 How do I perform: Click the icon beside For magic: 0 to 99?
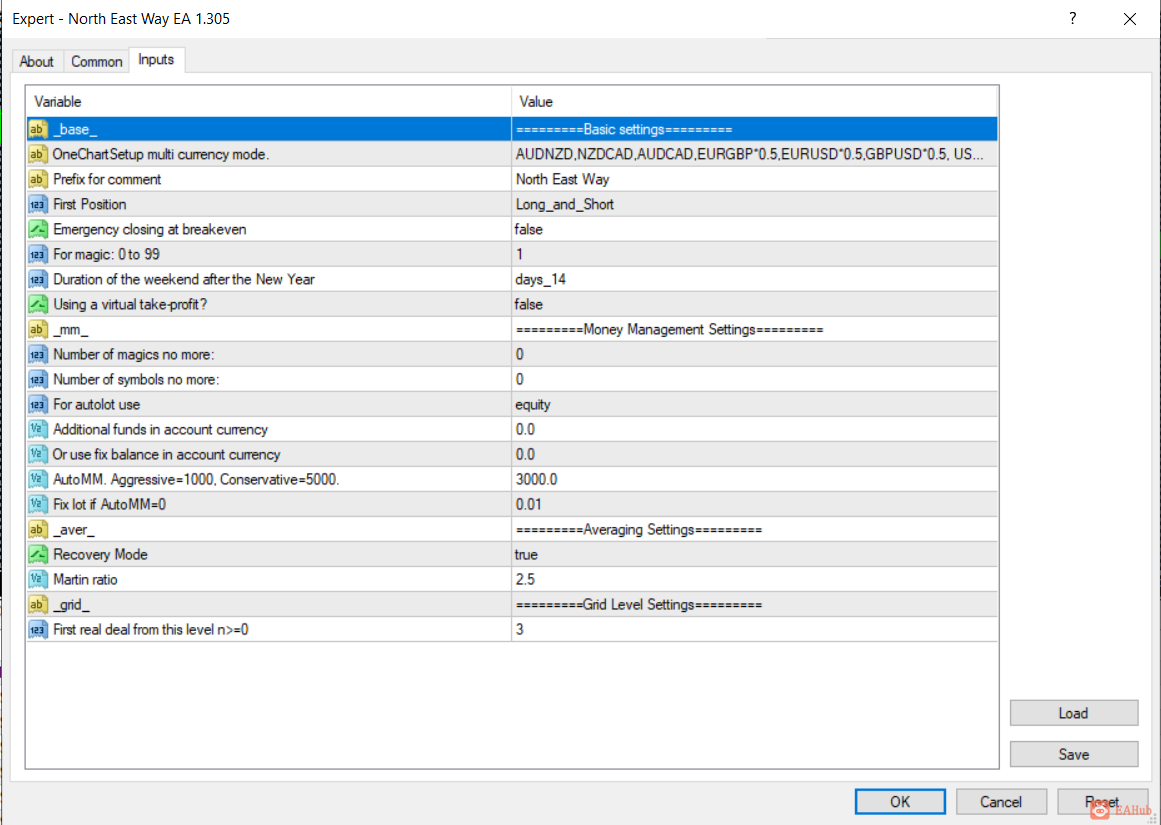pyautogui.click(x=38, y=254)
